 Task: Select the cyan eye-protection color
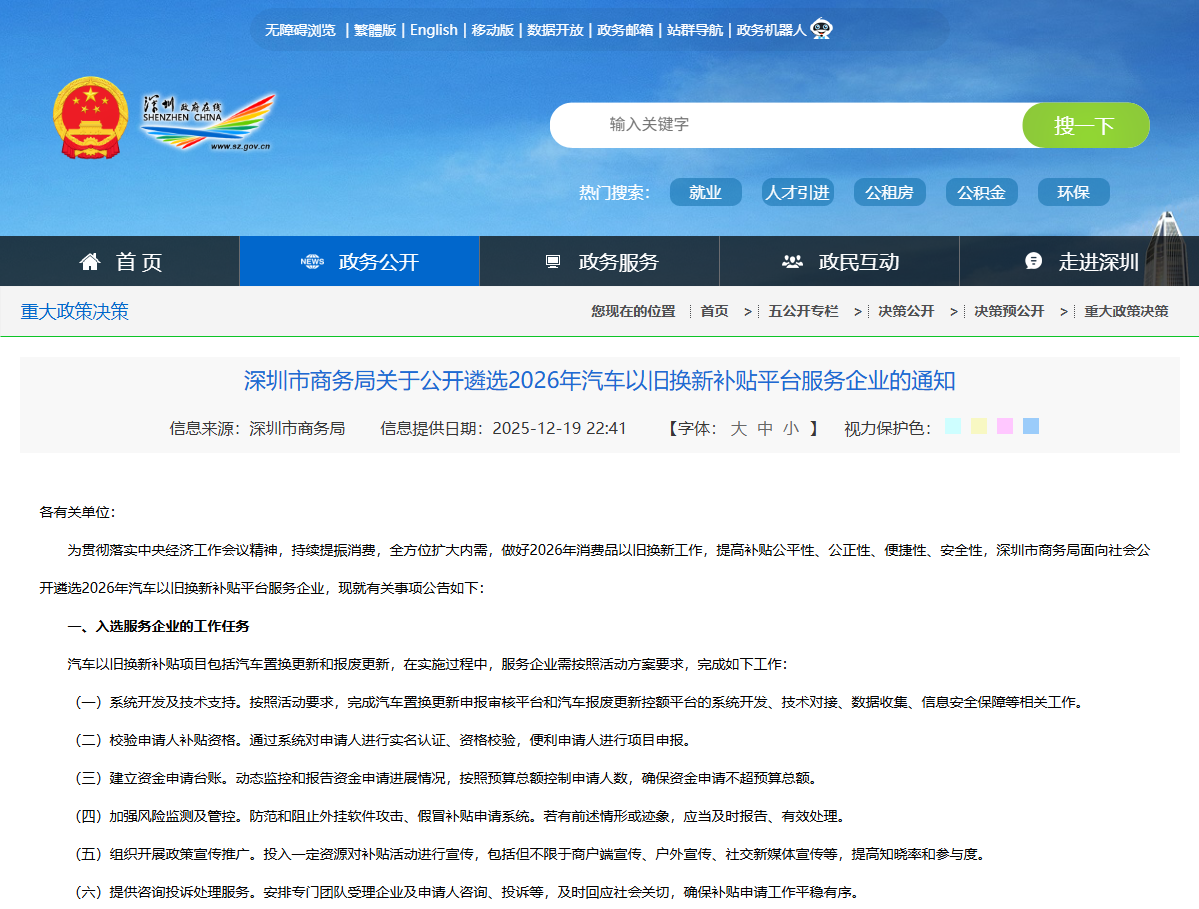tap(953, 426)
